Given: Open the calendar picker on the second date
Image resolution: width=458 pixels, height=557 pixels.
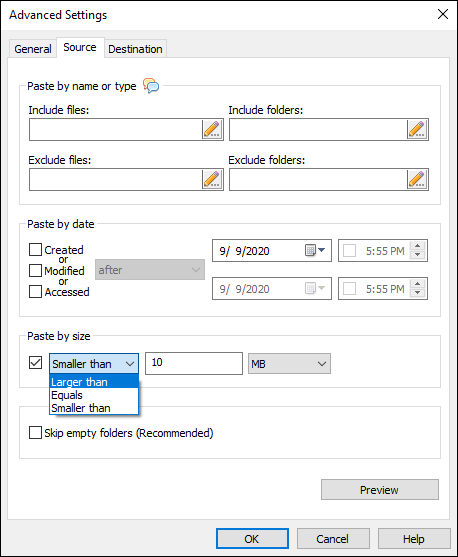Looking at the screenshot, I should pyautogui.click(x=315, y=288).
